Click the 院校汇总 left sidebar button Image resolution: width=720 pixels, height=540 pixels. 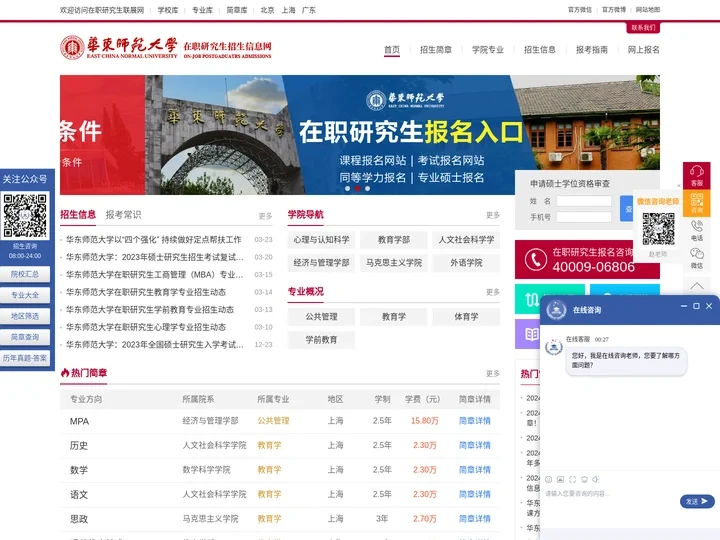pyautogui.click(x=25, y=274)
